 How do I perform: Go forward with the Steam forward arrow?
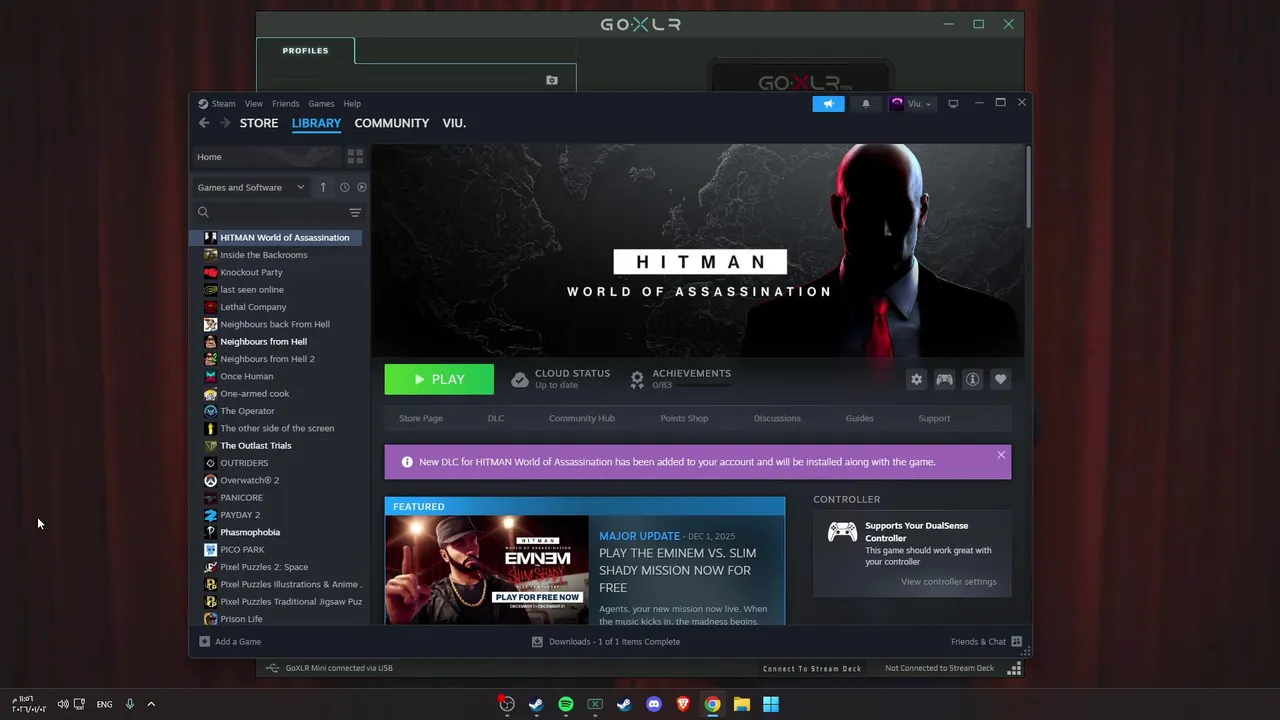pos(225,123)
